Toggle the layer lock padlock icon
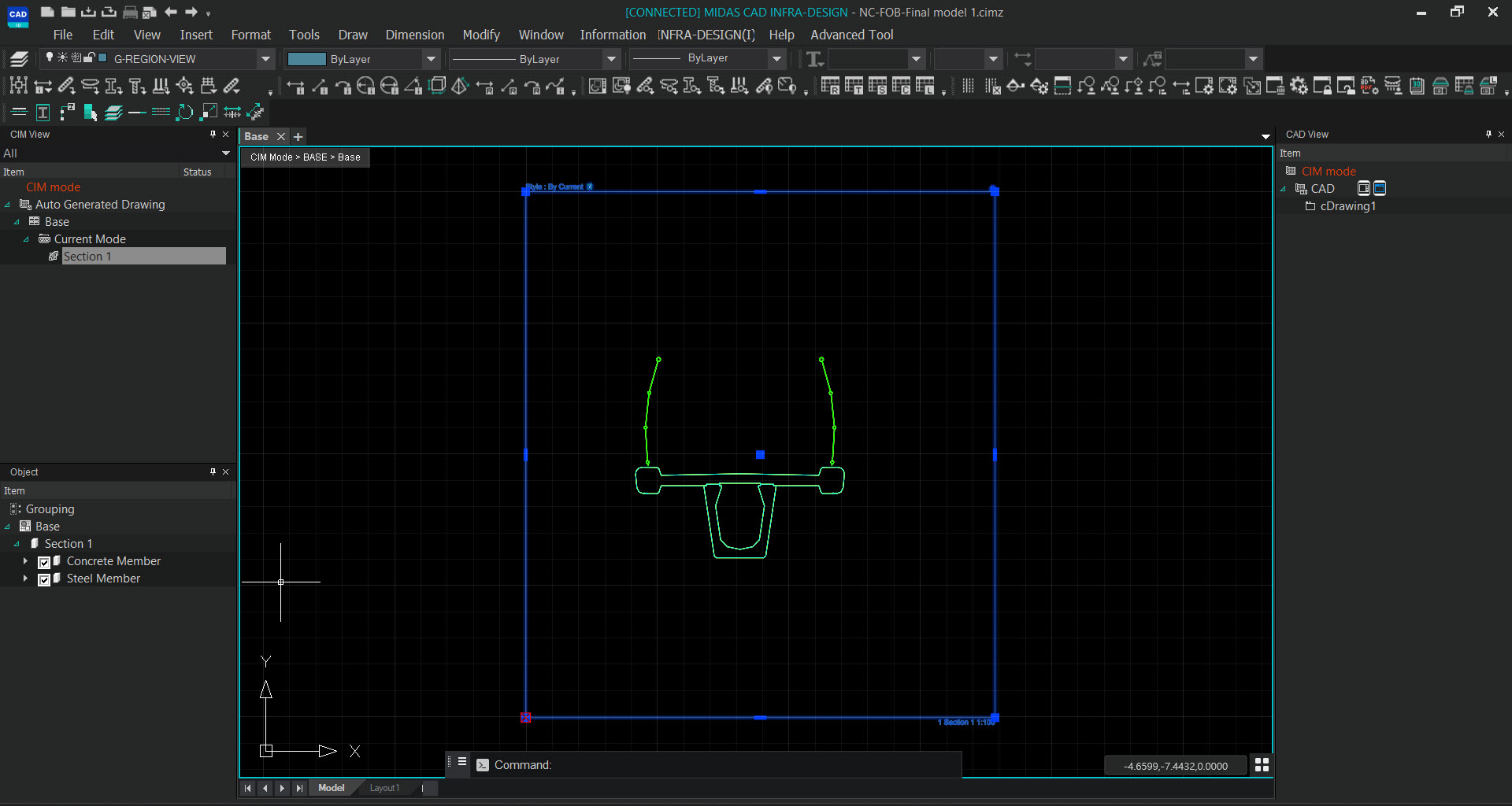The image size is (1512, 806). (x=89, y=57)
